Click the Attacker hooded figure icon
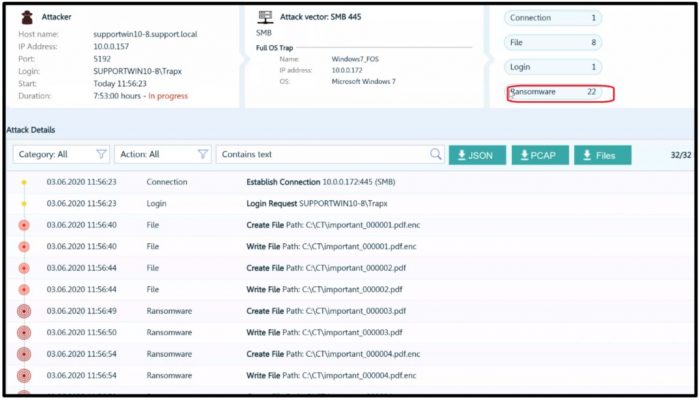 (x=26, y=17)
